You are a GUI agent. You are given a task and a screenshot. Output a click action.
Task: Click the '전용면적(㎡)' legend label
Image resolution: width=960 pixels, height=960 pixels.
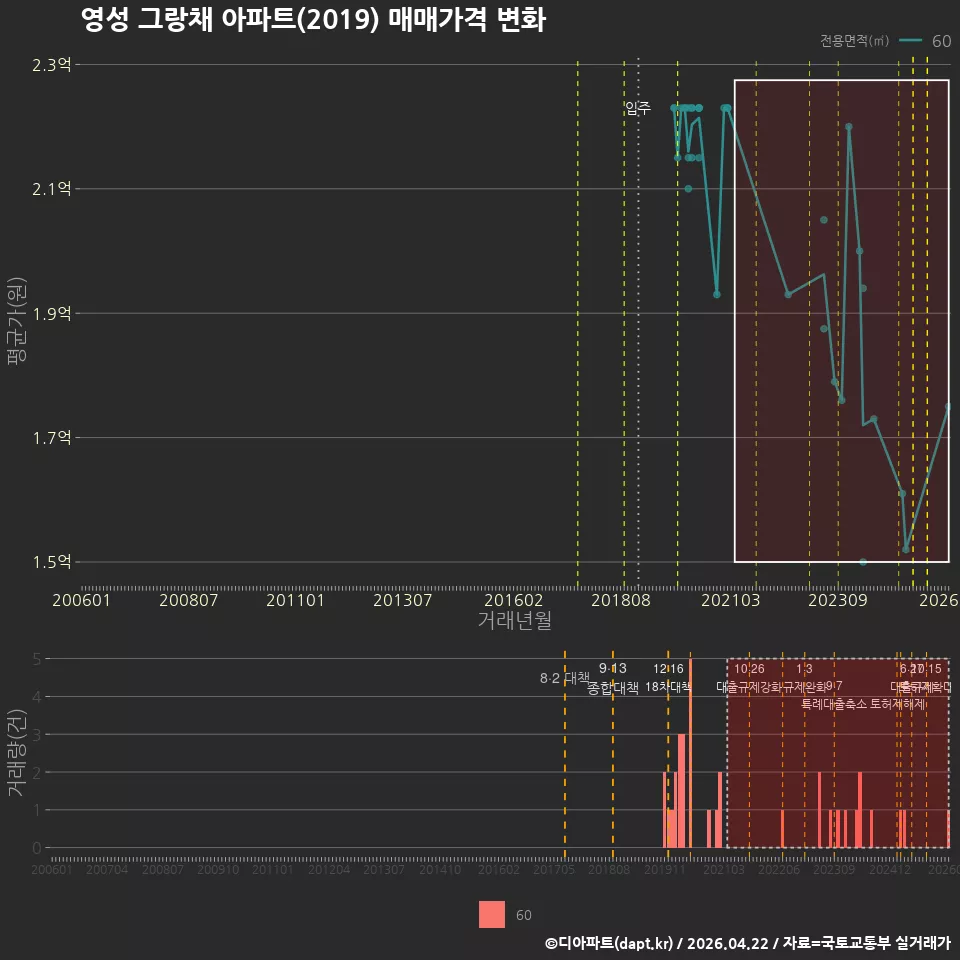854,40
